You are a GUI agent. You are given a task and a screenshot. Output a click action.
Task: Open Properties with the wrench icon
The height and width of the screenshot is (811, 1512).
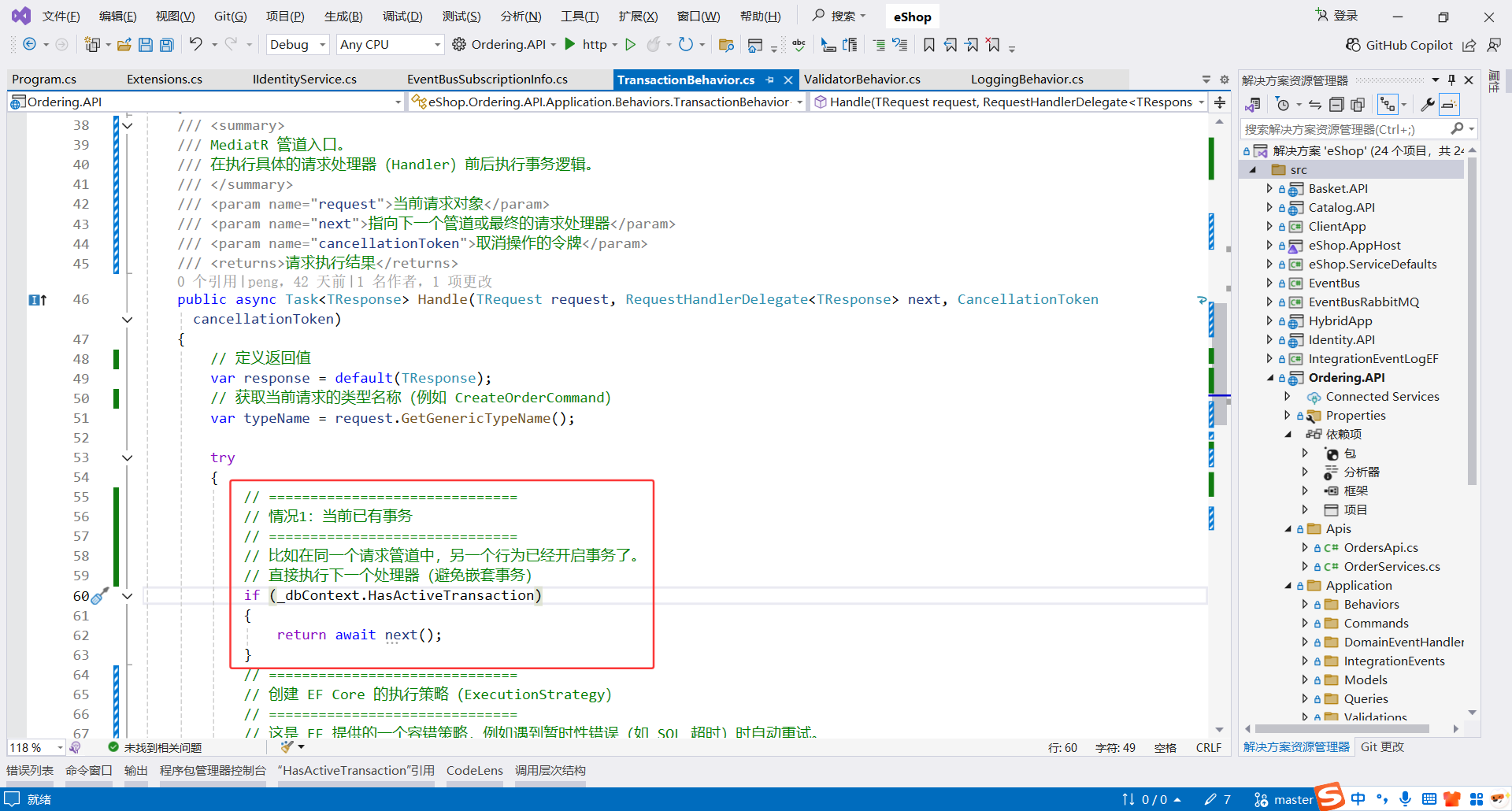[x=1427, y=104]
